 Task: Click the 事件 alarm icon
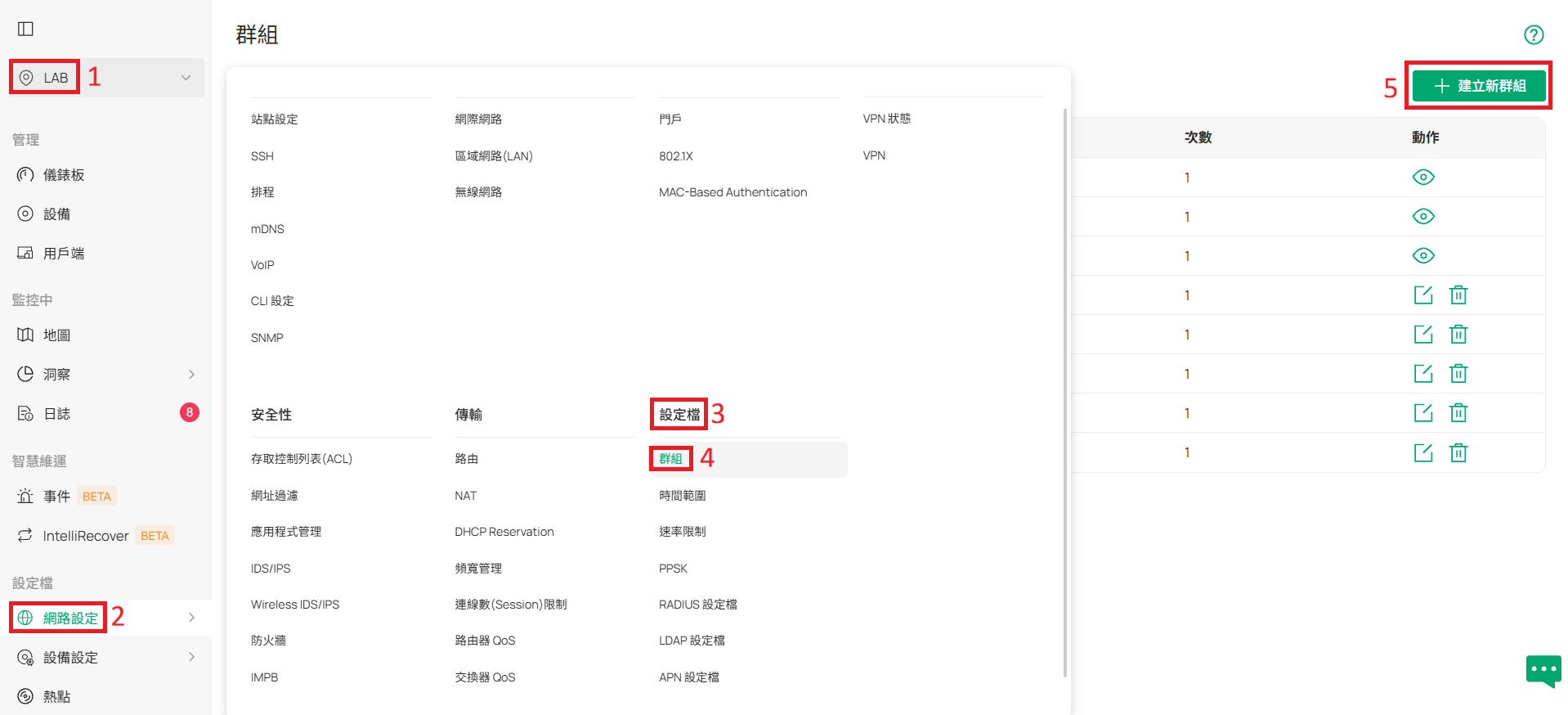[x=25, y=496]
